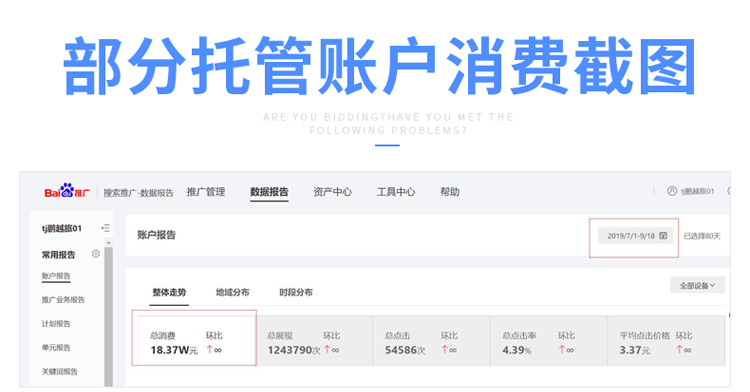
Task: Expand the 全部设备 dropdown
Action: click(x=697, y=285)
